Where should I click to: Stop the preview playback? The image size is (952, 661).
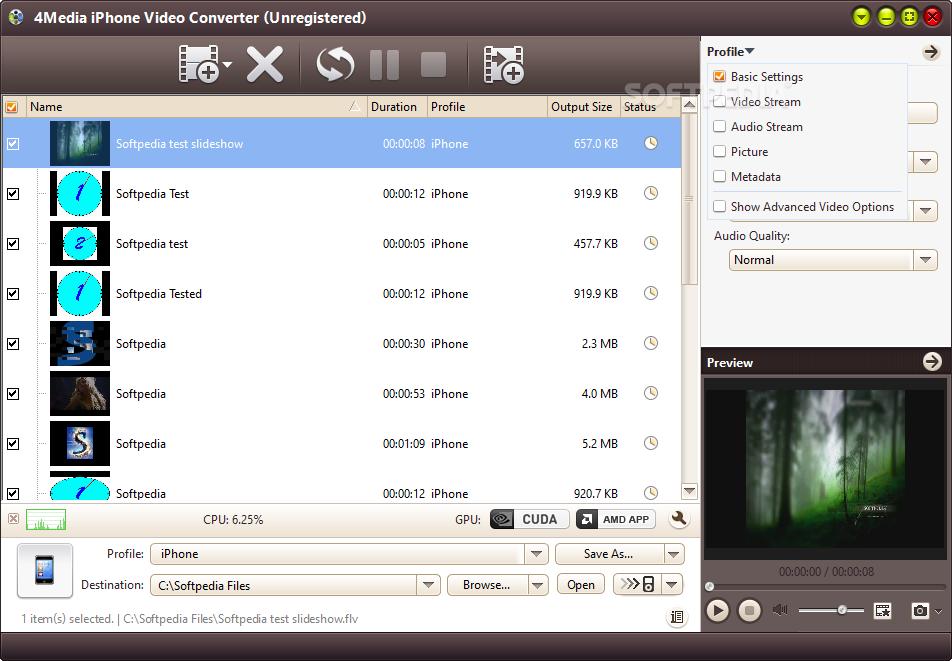pyautogui.click(x=749, y=610)
